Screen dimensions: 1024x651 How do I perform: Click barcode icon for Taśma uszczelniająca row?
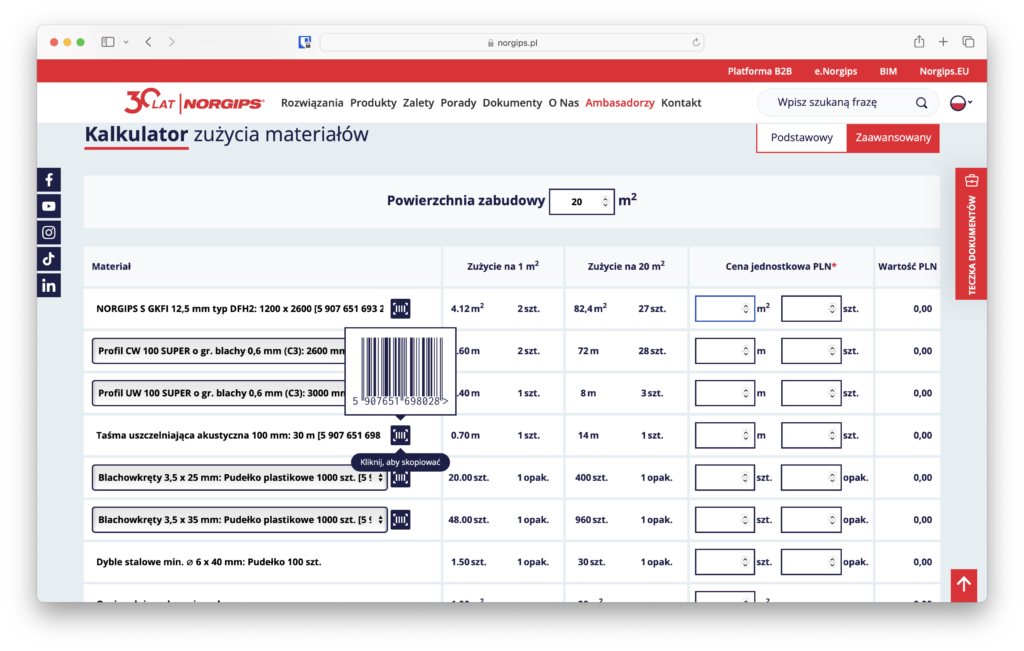(x=400, y=435)
